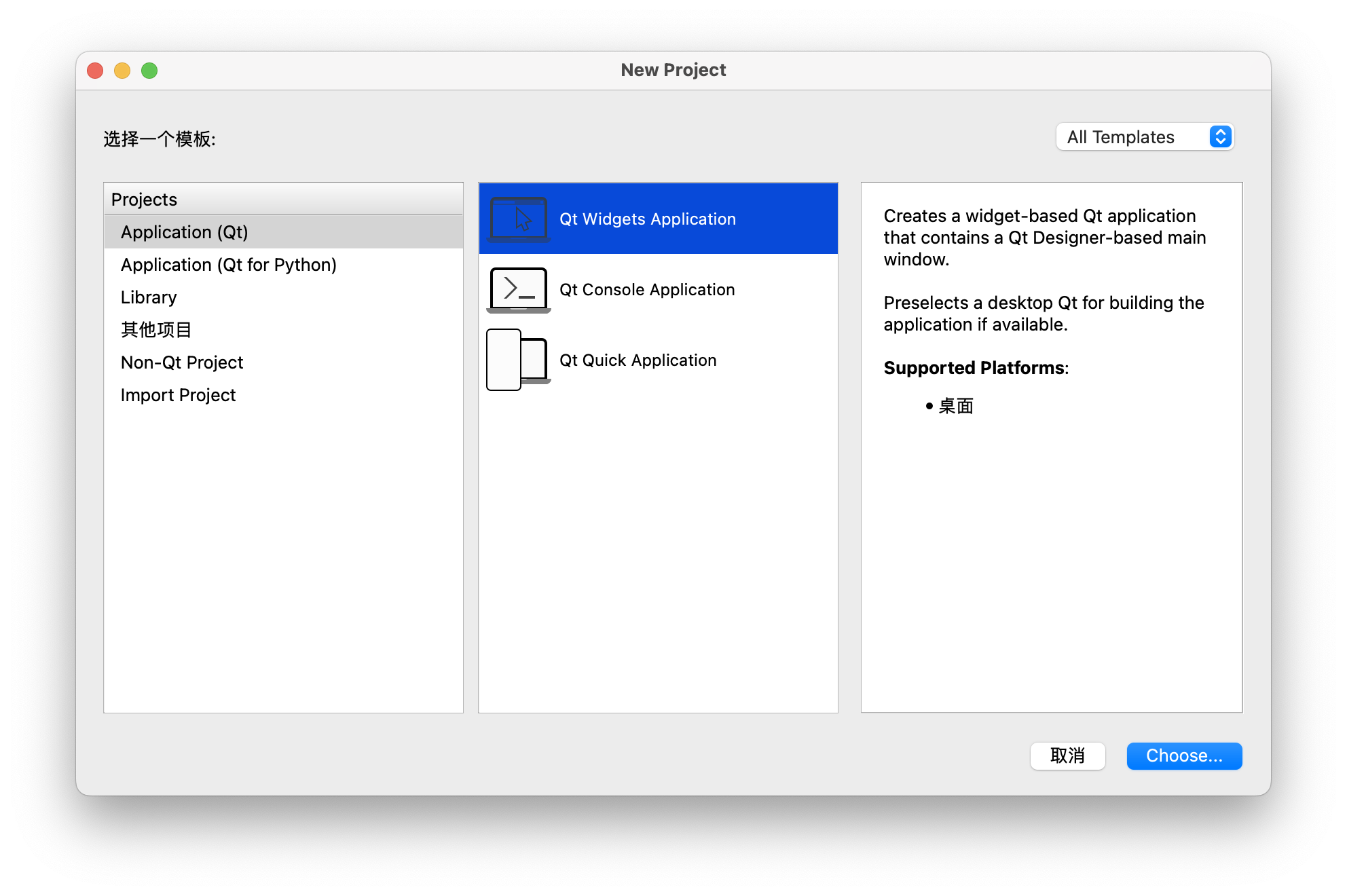Image resolution: width=1347 pixels, height=896 pixels.
Task: Select Import Project category
Action: point(178,395)
